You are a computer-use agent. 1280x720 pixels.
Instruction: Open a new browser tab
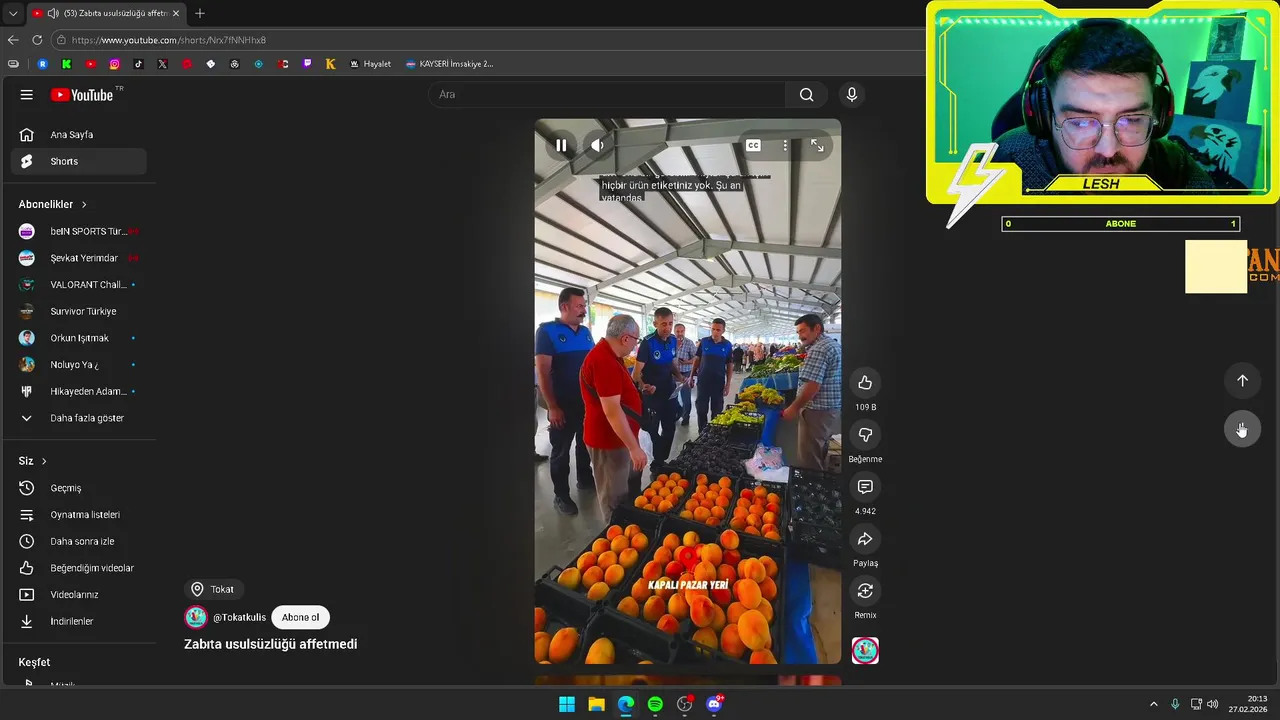(x=199, y=13)
